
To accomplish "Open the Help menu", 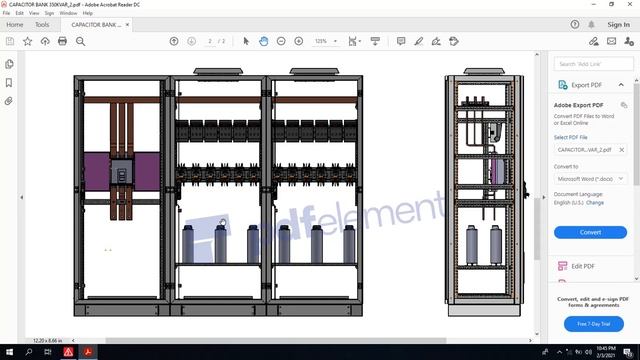I will (x=87, y=13).
